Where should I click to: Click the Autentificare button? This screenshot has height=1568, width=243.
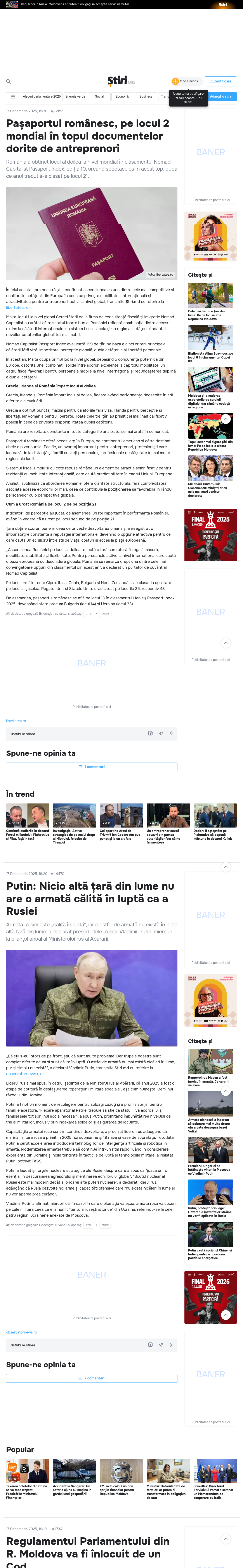220,81
